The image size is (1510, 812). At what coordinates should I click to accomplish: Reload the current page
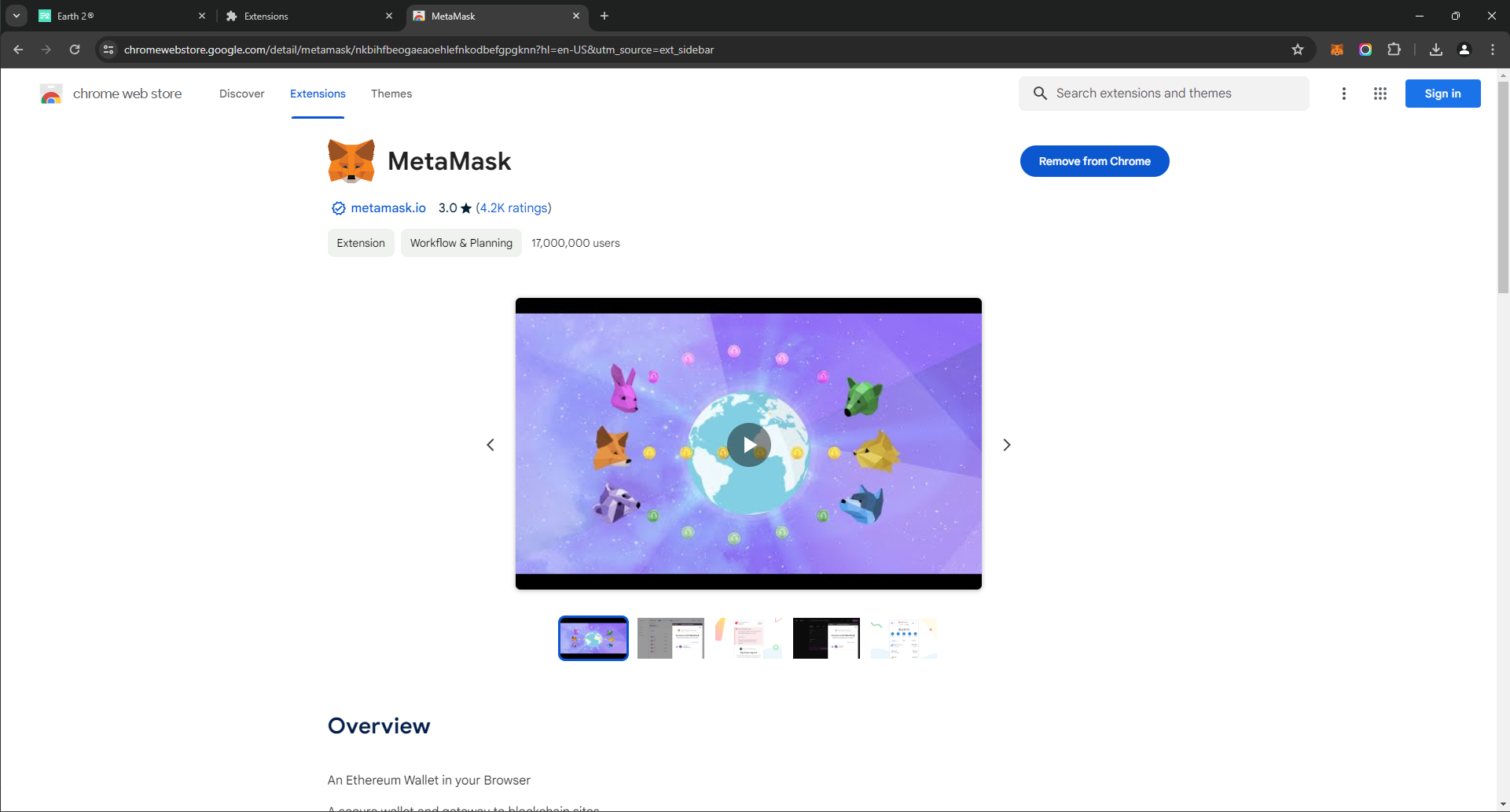click(x=75, y=50)
